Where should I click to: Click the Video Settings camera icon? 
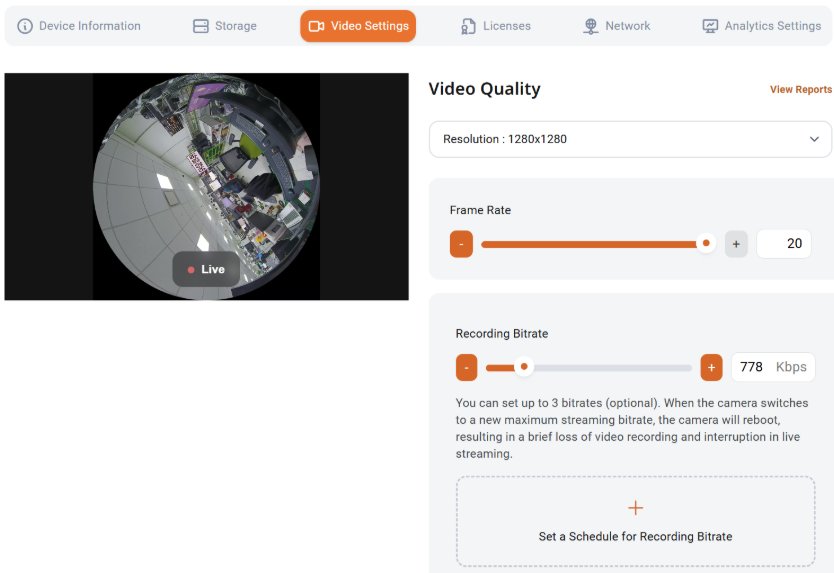pyautogui.click(x=317, y=26)
